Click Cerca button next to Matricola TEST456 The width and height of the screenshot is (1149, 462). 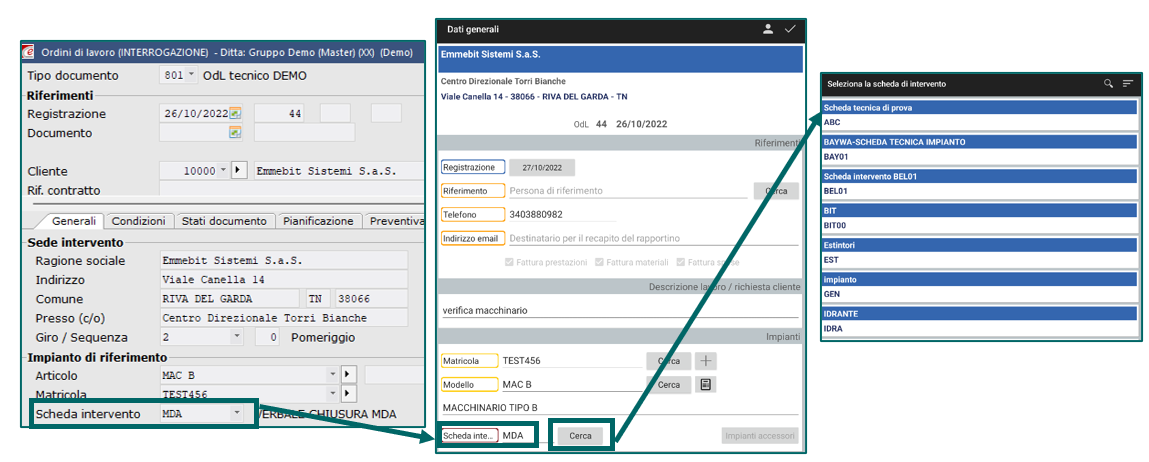point(668,361)
